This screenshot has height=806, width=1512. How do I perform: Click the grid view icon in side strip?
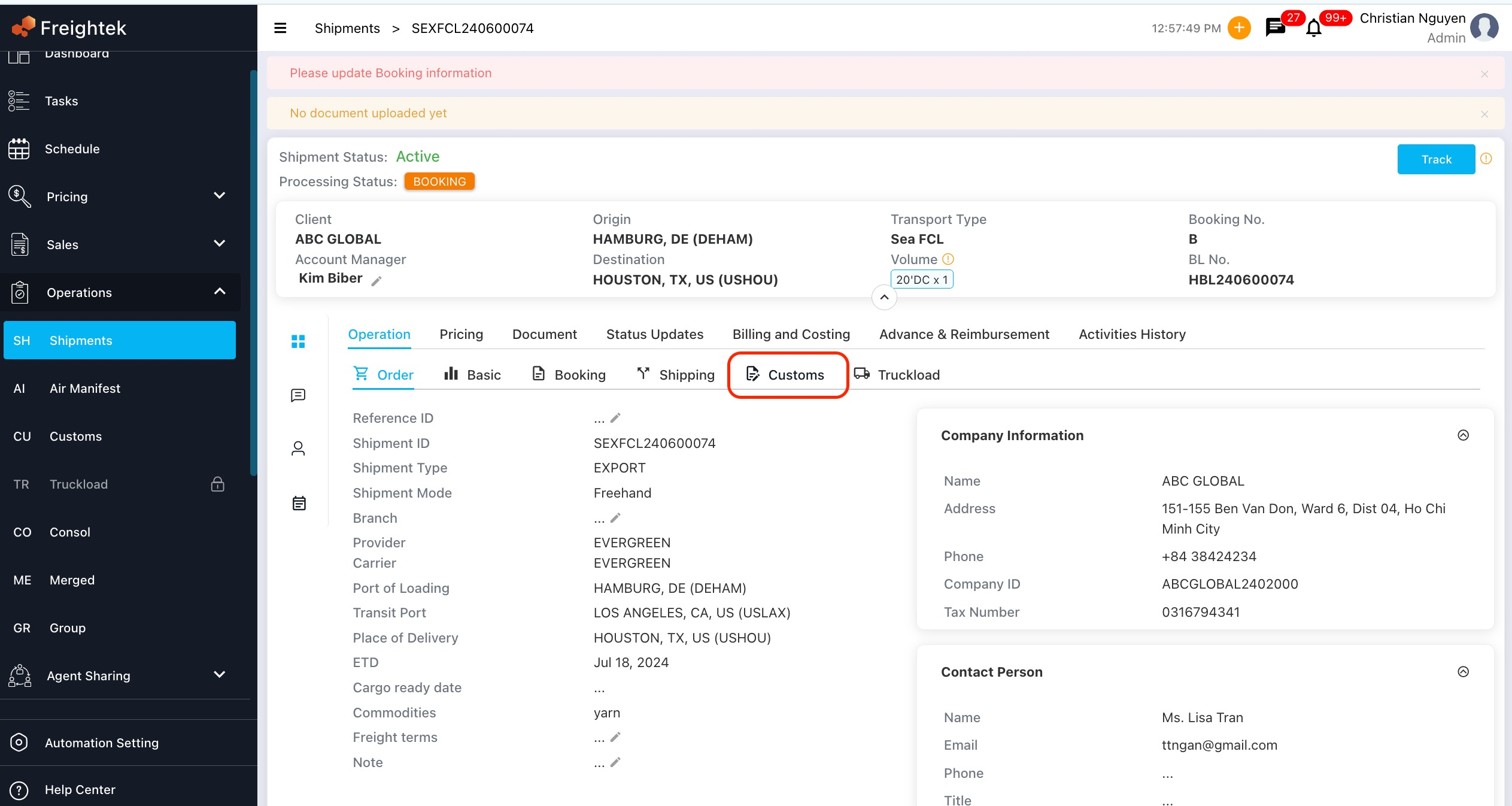(x=298, y=341)
